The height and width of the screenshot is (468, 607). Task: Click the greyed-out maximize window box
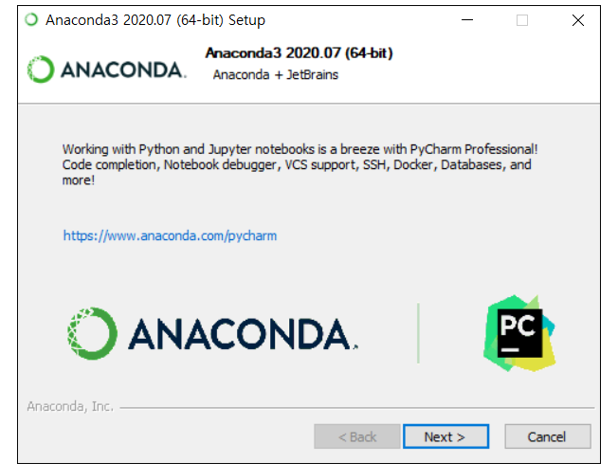coord(522,20)
